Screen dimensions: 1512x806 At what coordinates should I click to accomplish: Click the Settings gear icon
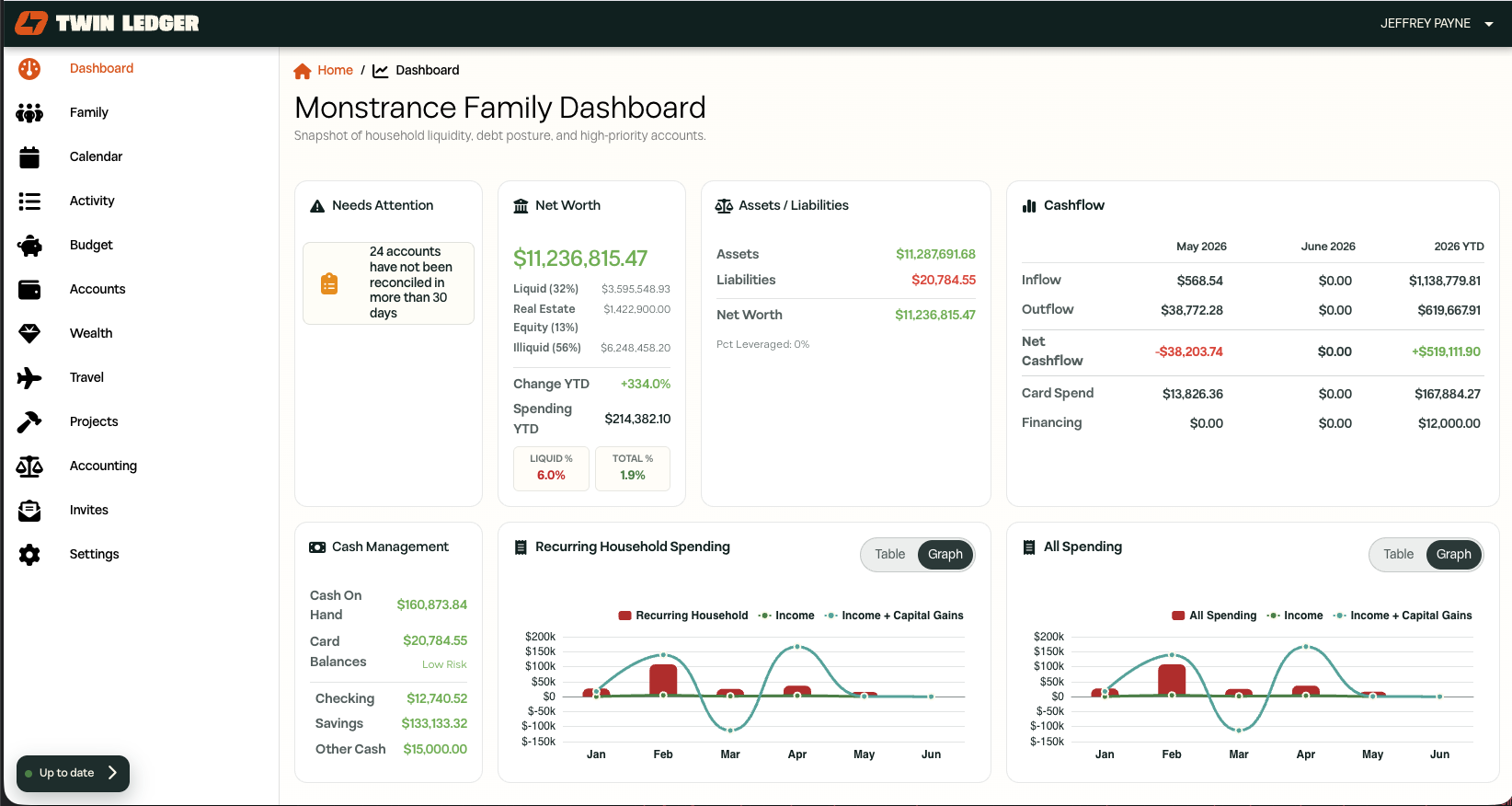pyautogui.click(x=29, y=555)
